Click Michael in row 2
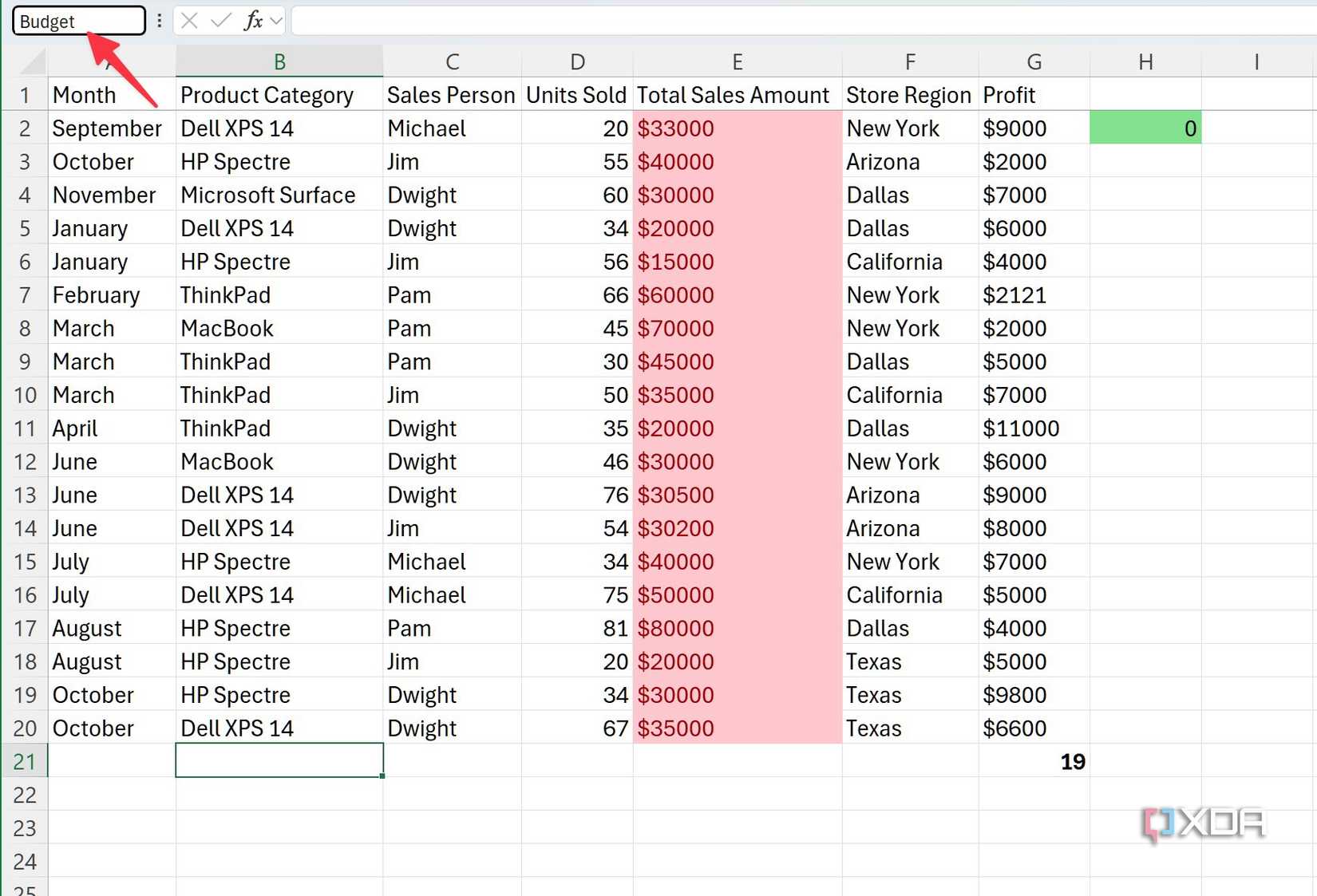This screenshot has height=896, width=1317. coord(453,128)
